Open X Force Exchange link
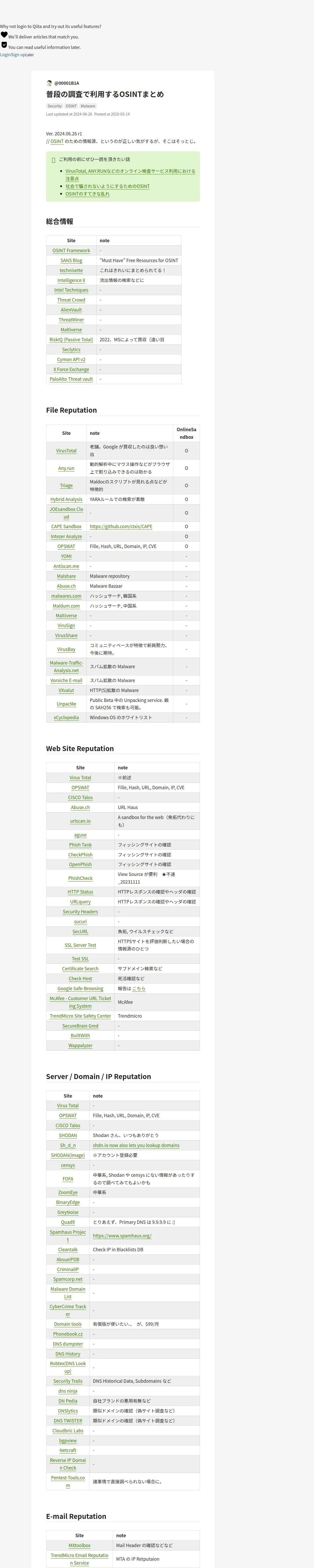314x1568 pixels. click(71, 370)
